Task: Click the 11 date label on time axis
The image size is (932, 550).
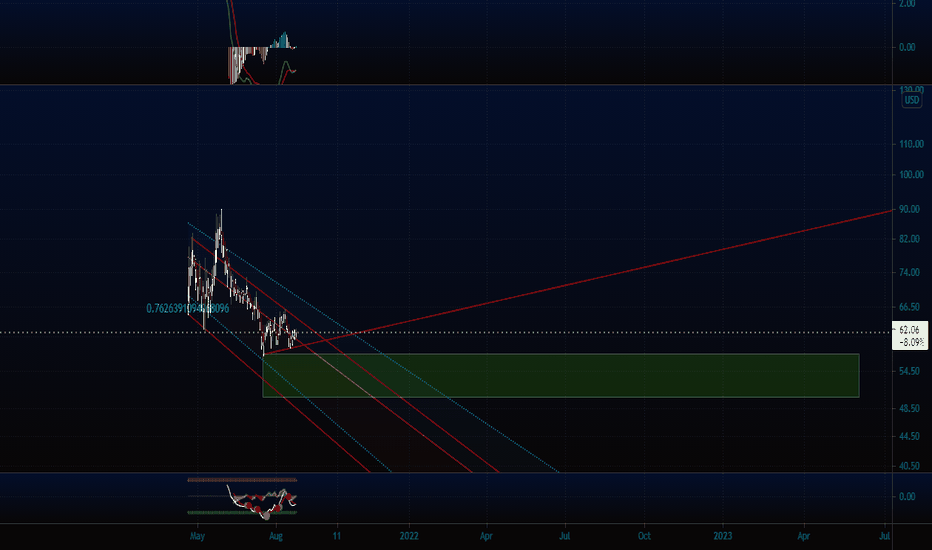Action: (x=337, y=536)
